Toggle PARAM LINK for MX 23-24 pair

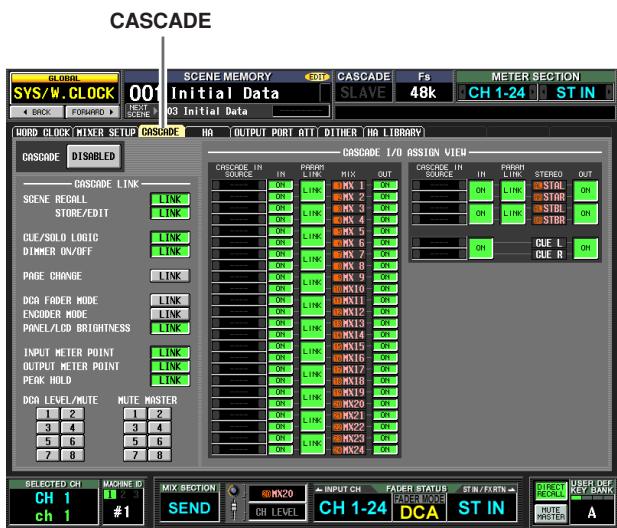tap(312, 444)
